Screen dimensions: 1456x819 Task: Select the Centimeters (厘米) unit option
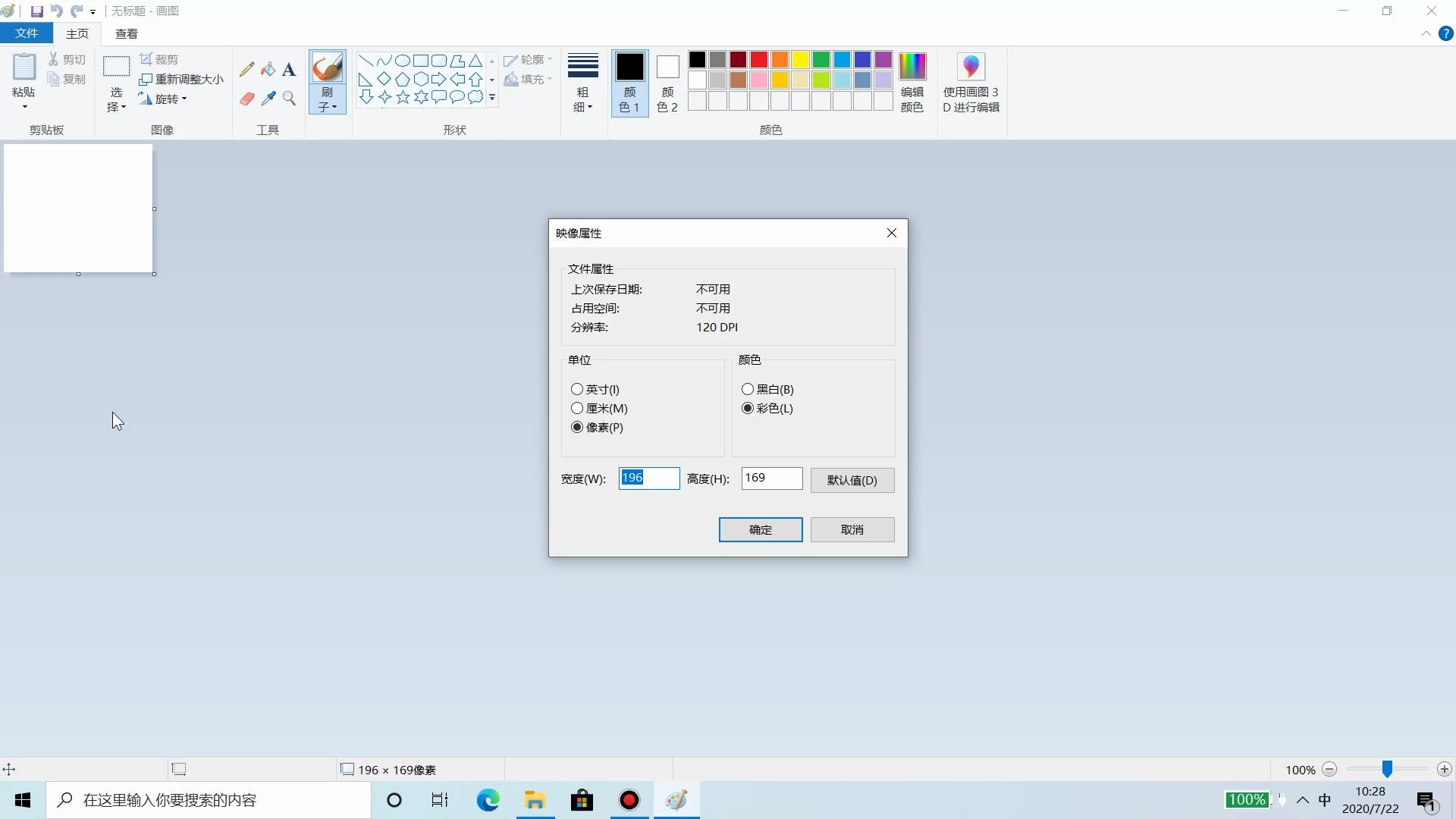[x=577, y=408]
